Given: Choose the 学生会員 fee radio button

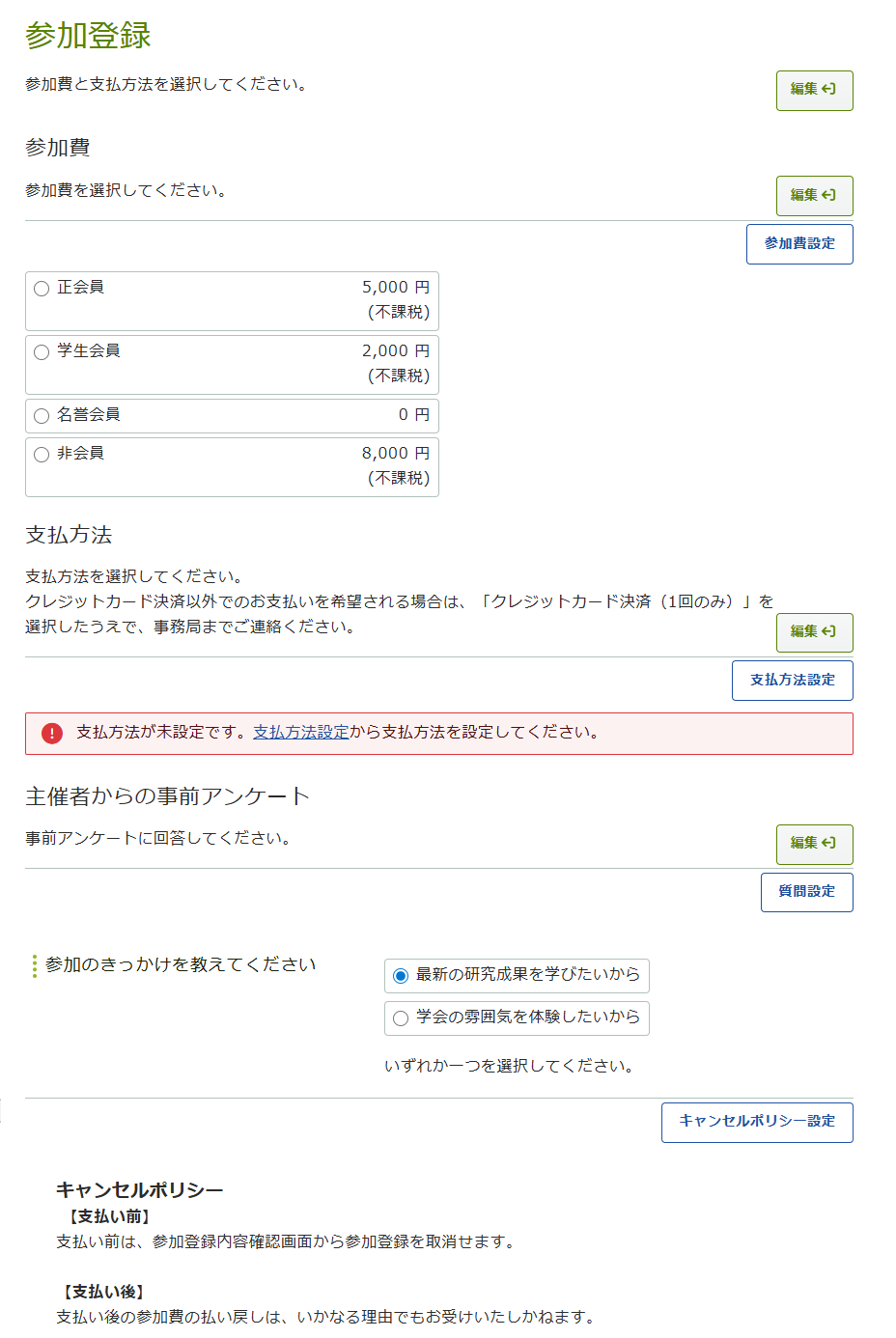Looking at the screenshot, I should 42,352.
